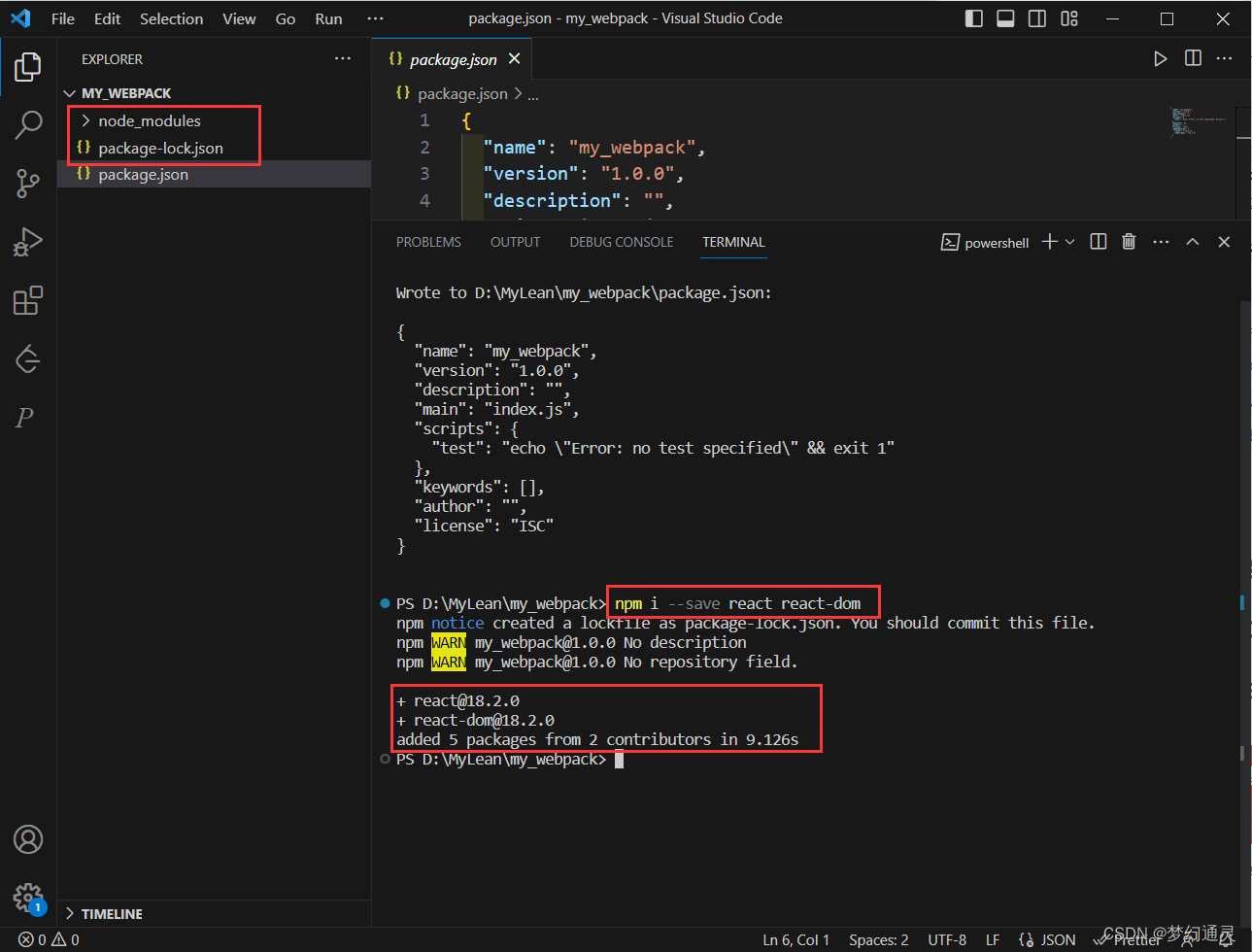Select the TERMINAL panel tab

tap(733, 242)
